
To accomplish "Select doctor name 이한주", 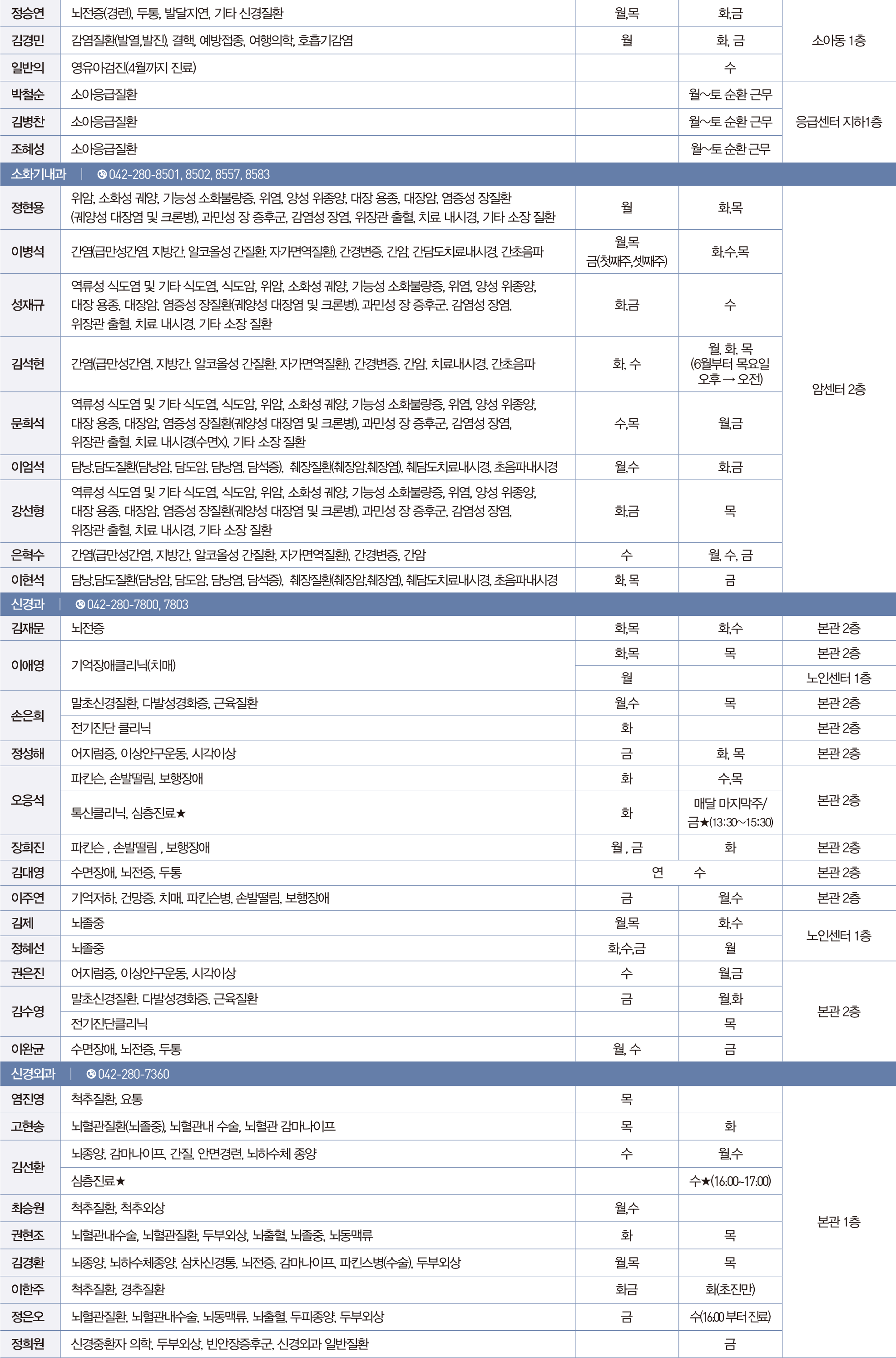I will pos(28,1289).
